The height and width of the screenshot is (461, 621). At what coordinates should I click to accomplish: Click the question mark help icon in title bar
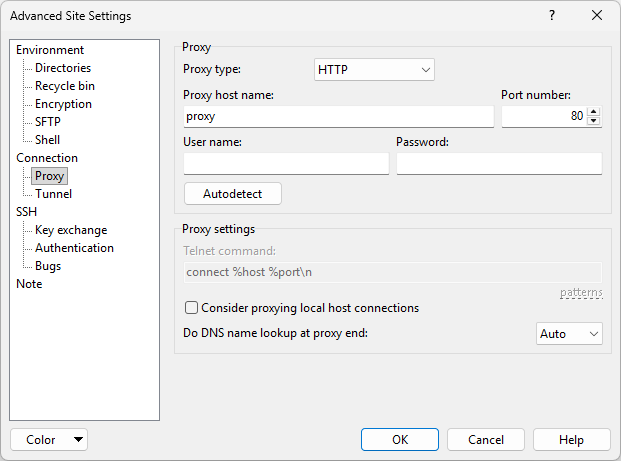tap(552, 16)
